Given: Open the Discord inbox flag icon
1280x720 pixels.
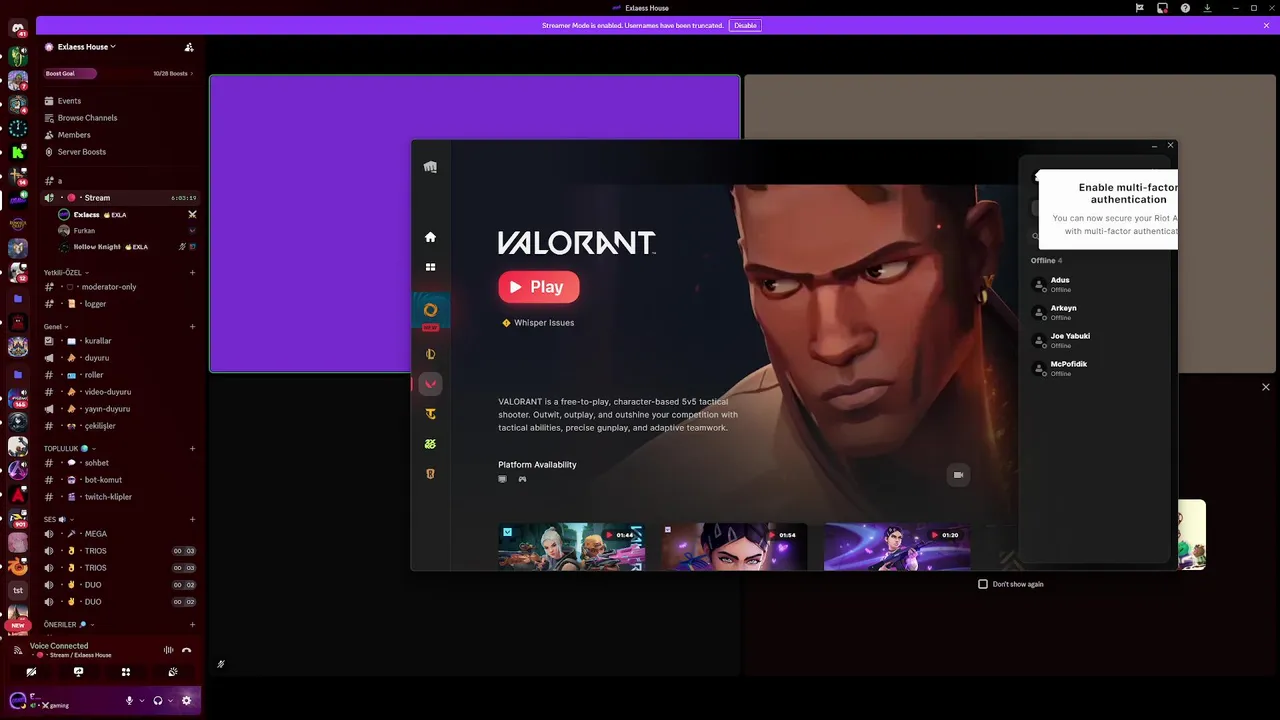Looking at the screenshot, I should [1139, 8].
